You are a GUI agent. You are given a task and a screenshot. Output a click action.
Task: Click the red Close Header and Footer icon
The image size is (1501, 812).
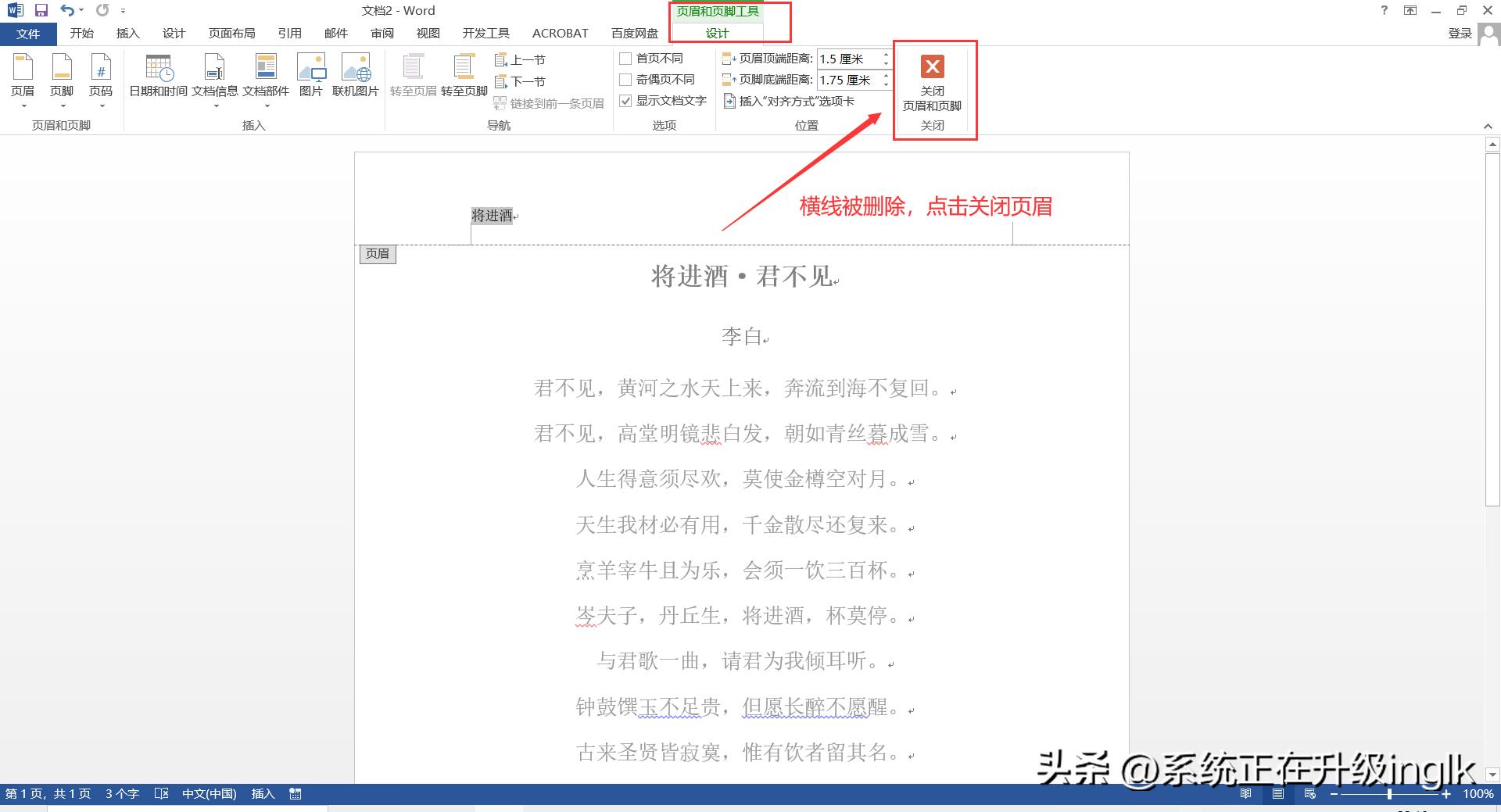coord(932,67)
